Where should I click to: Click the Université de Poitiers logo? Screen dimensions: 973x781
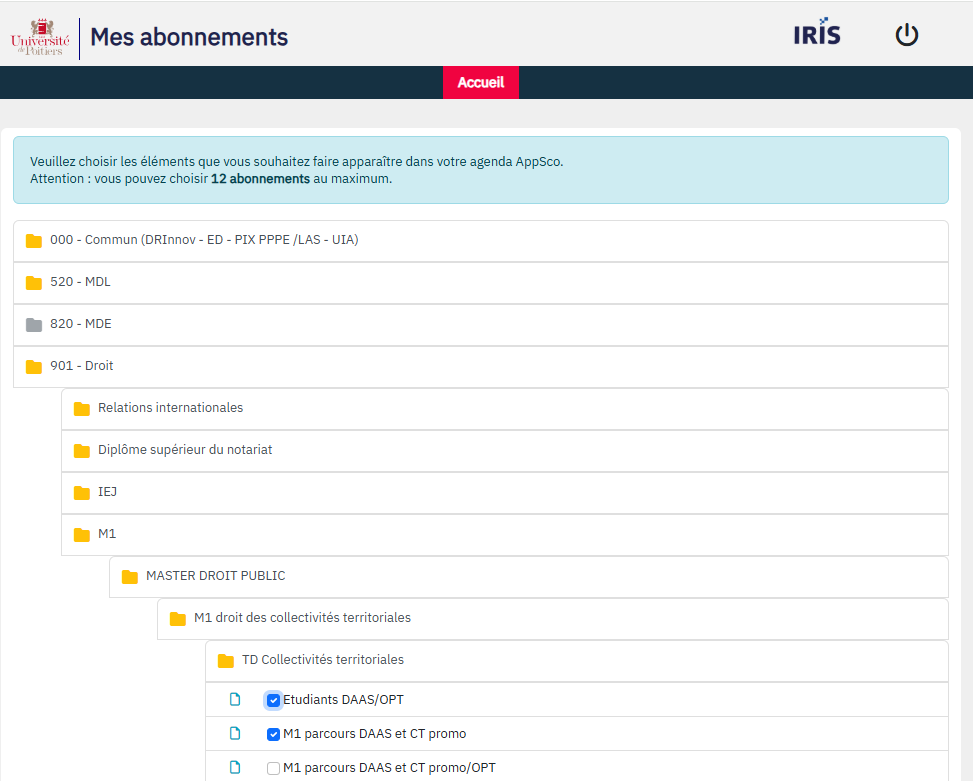[38, 37]
